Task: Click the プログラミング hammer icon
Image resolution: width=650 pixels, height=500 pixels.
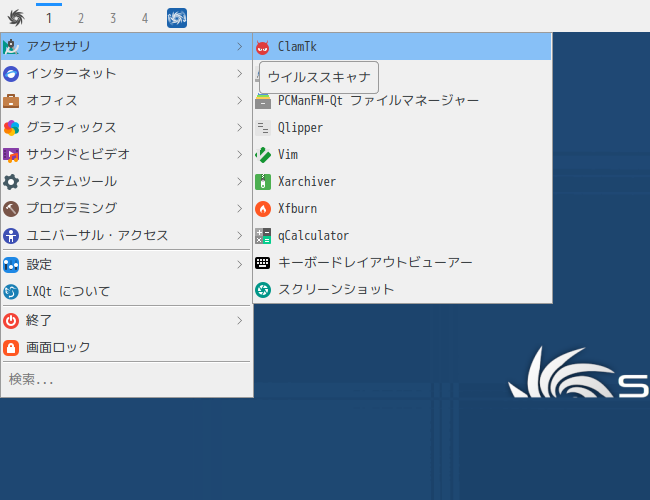Action: (x=11, y=209)
